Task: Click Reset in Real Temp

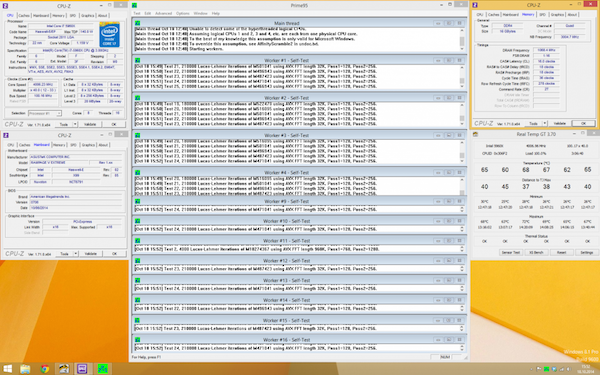Action: (561, 253)
